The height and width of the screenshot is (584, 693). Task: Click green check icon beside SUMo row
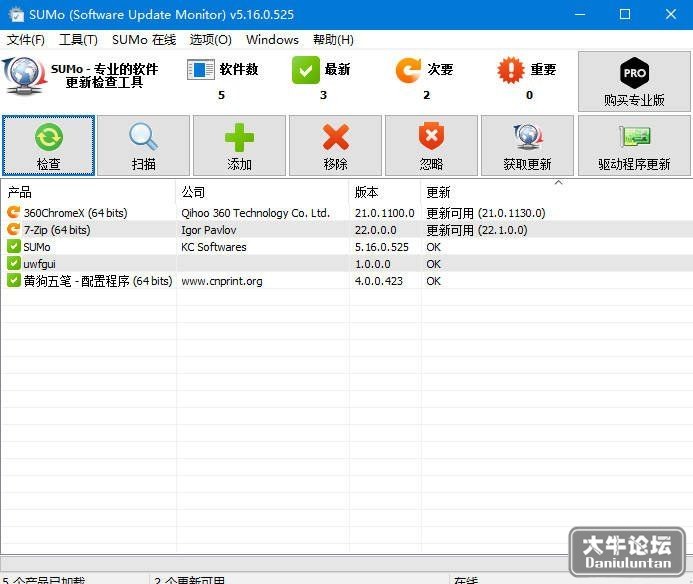tap(13, 246)
